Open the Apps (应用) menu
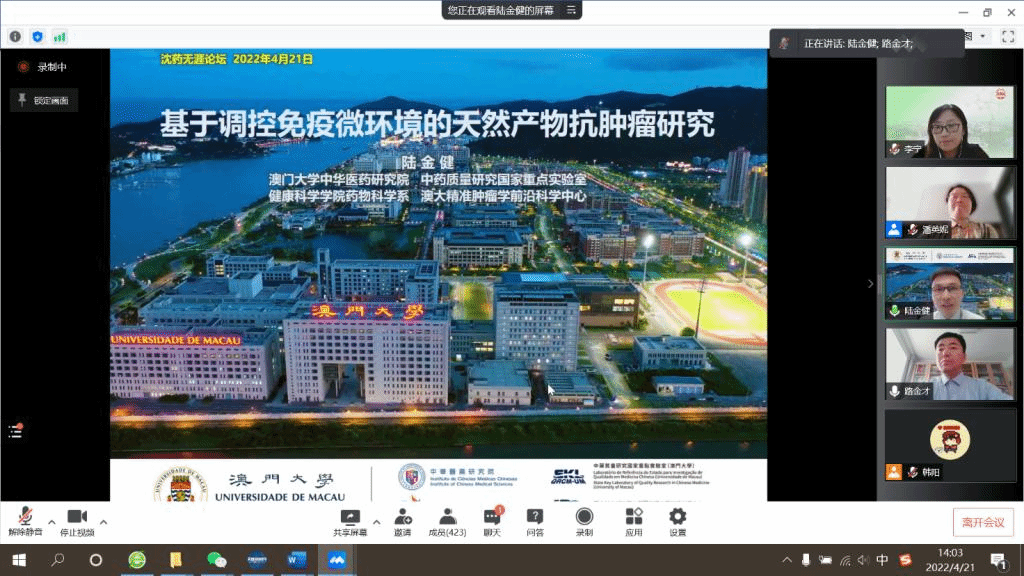Screen dimensions: 1024x576 [x=633, y=518]
